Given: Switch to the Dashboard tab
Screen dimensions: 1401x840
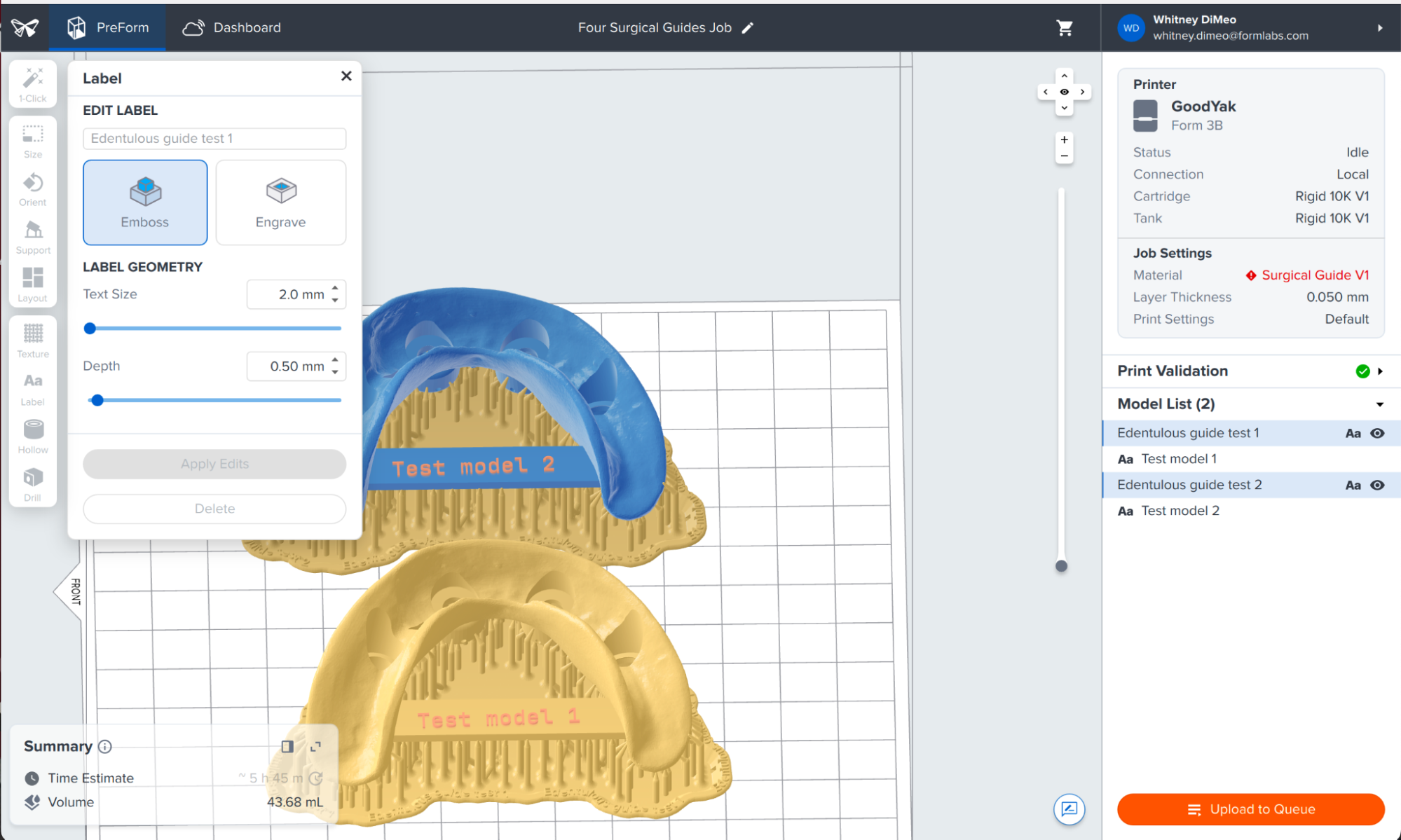Looking at the screenshot, I should point(231,27).
